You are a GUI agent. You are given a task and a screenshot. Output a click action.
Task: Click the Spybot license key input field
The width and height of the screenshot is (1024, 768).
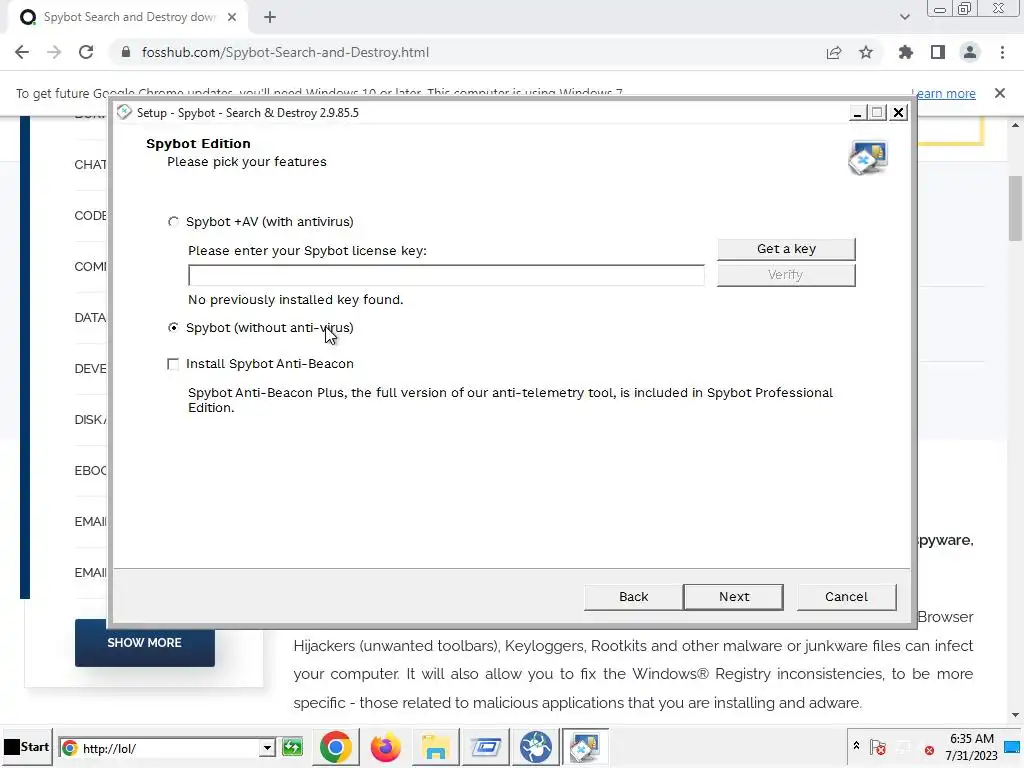[x=446, y=276]
